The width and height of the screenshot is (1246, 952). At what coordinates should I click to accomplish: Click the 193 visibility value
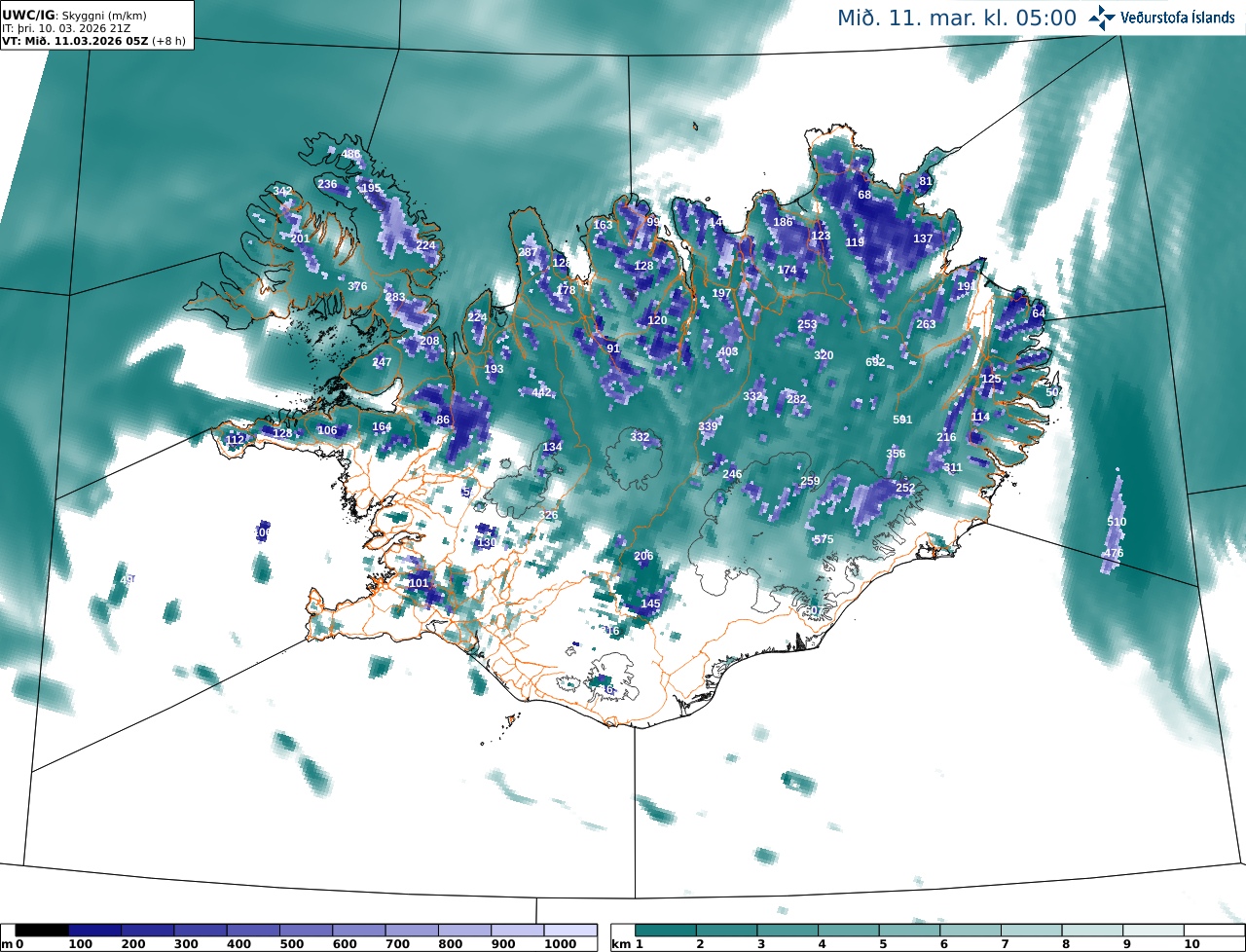494,369
